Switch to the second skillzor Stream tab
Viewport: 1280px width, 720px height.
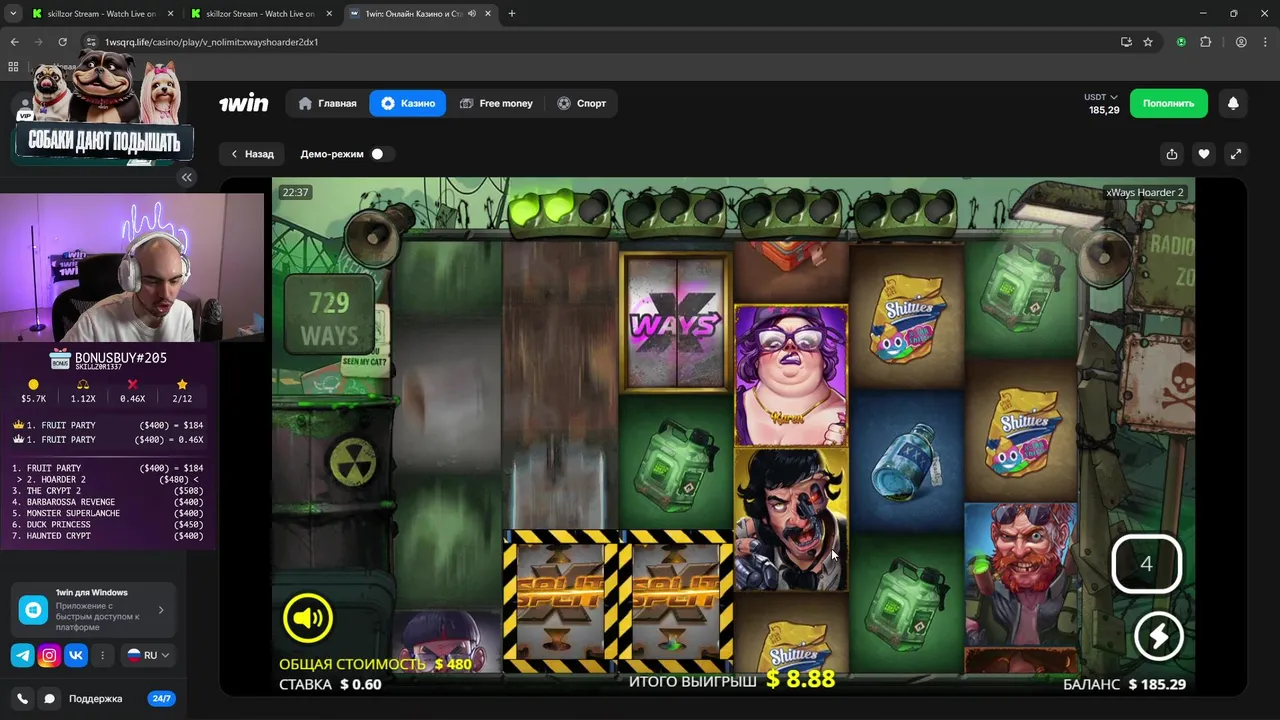click(260, 14)
